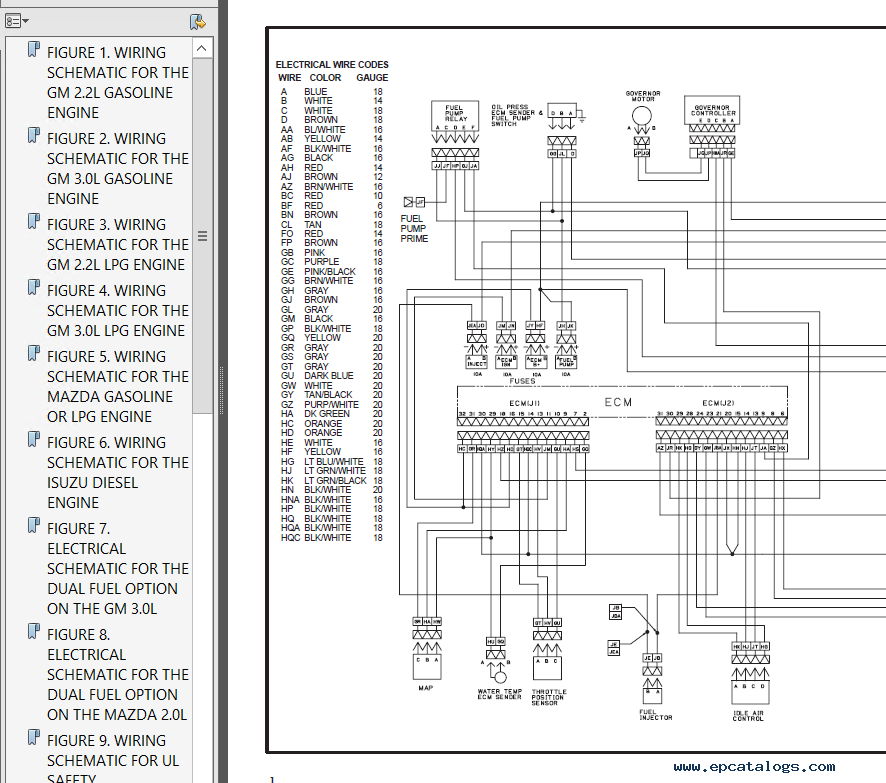The height and width of the screenshot is (783, 886).
Task: Click the www.epcatalogs.com text
Action: point(754,767)
